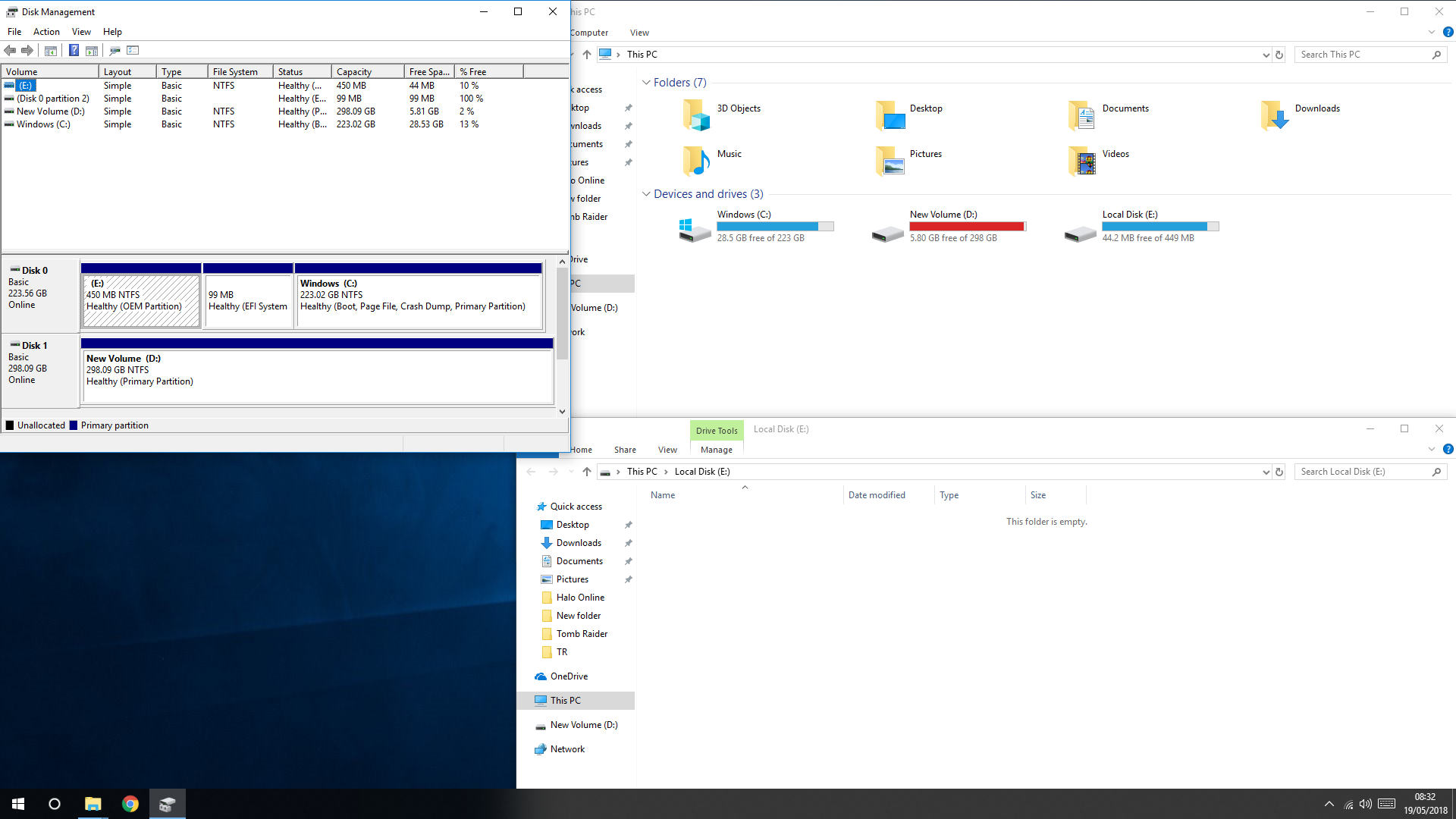Screen dimensions: 1456x819
Task: Click the Settings checklist toolbar icon
Action: [x=133, y=50]
